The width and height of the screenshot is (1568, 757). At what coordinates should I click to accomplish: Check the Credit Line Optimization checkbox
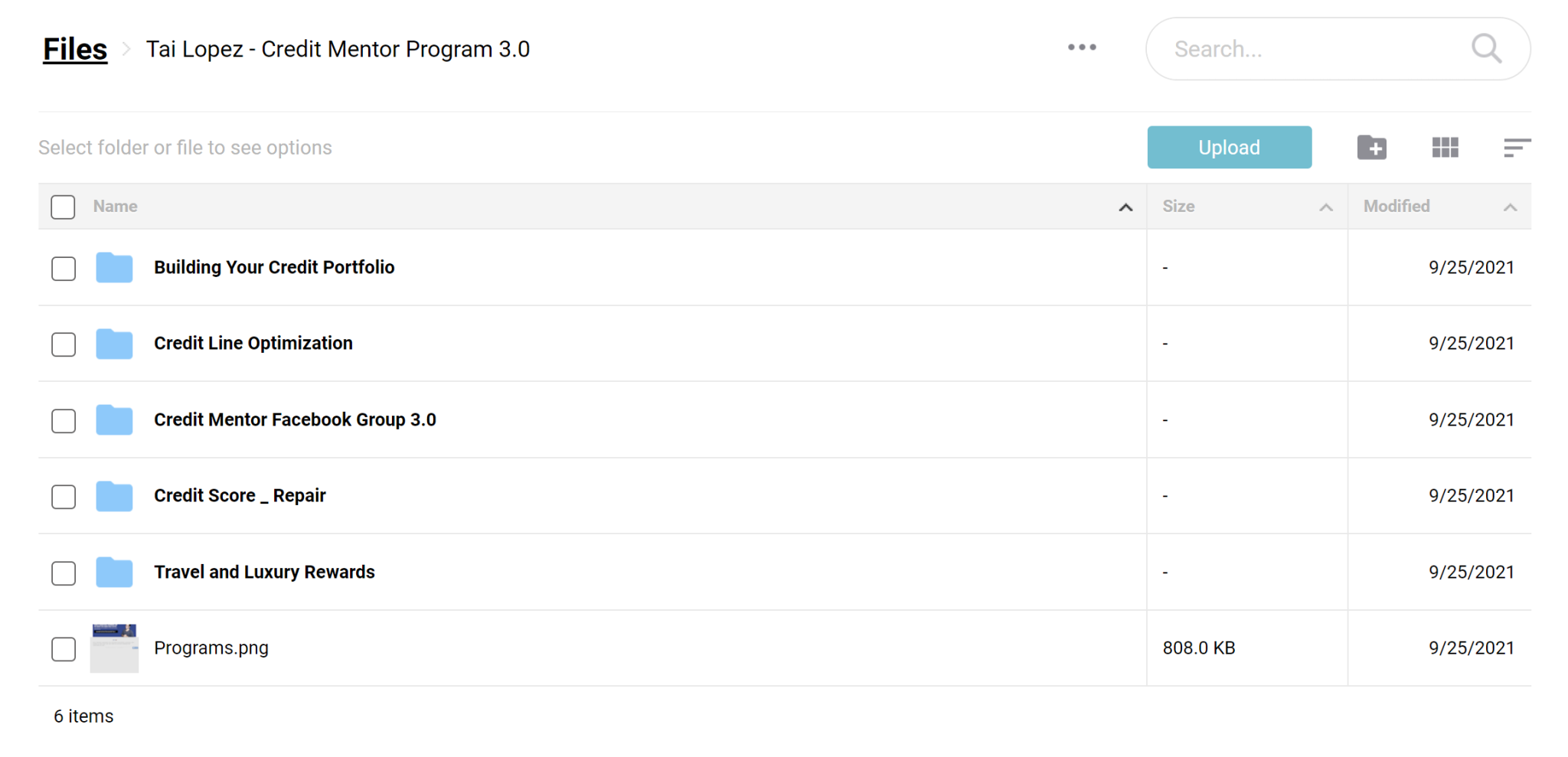(64, 344)
